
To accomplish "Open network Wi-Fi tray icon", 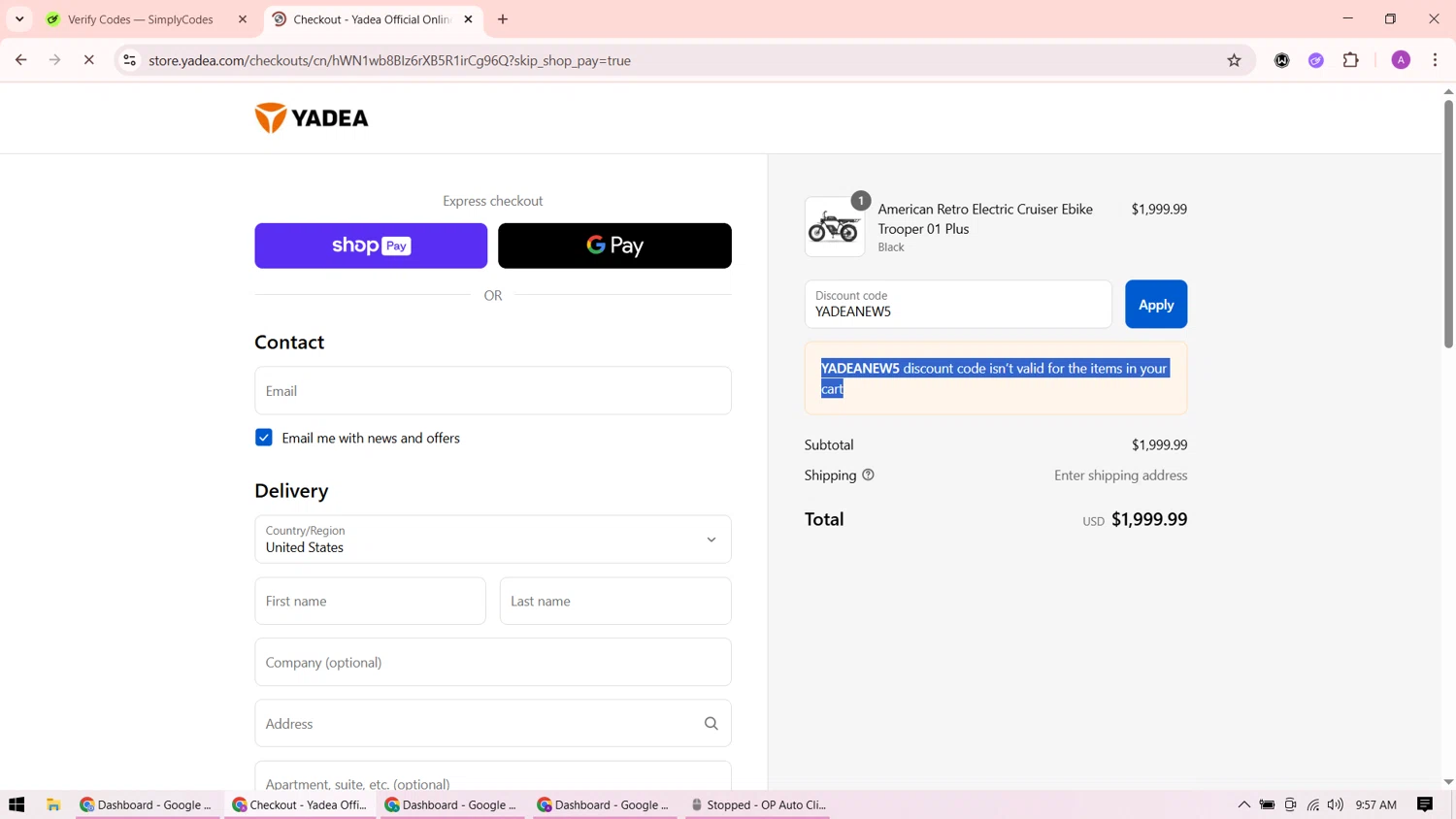I will click(x=1313, y=804).
